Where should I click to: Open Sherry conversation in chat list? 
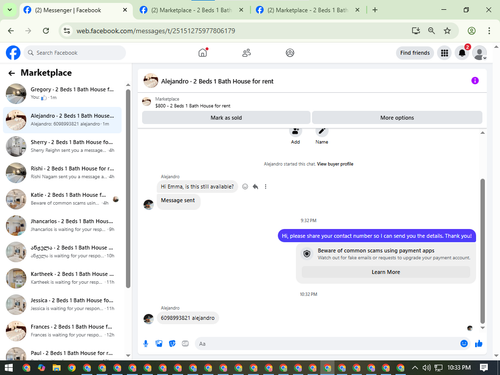[62, 146]
